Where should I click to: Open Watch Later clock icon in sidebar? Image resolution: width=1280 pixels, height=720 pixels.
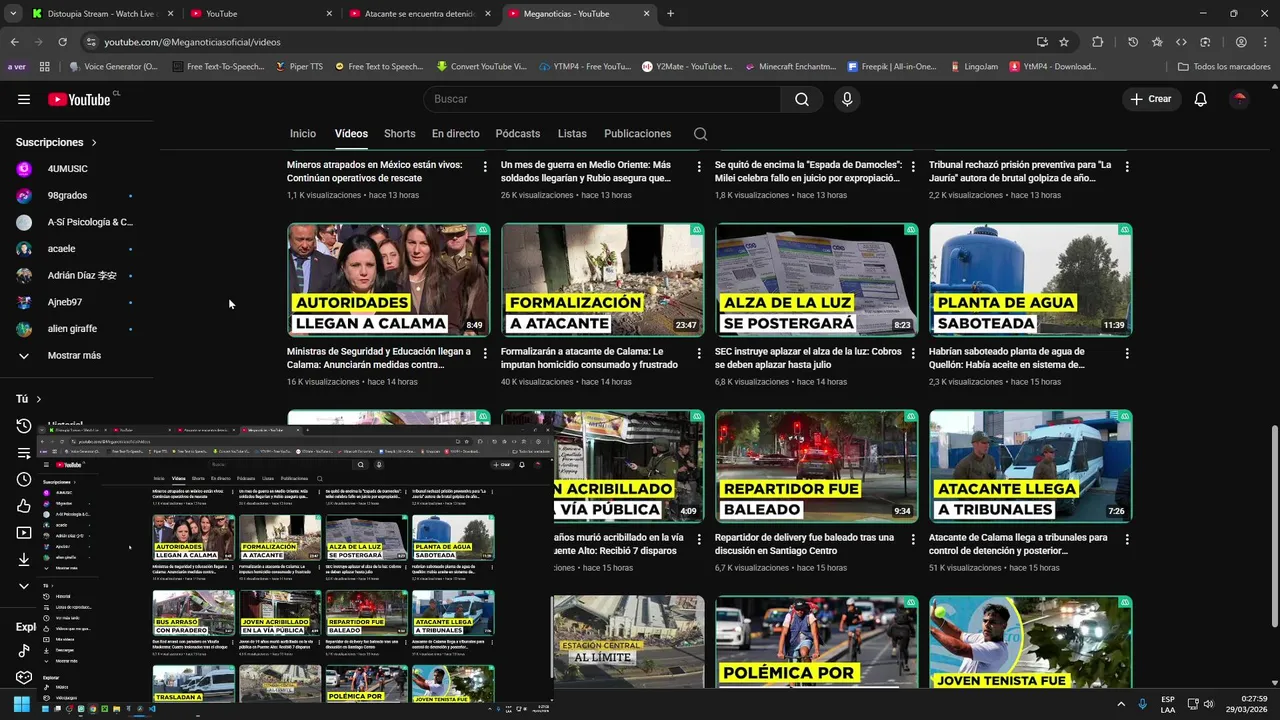pyautogui.click(x=24, y=479)
